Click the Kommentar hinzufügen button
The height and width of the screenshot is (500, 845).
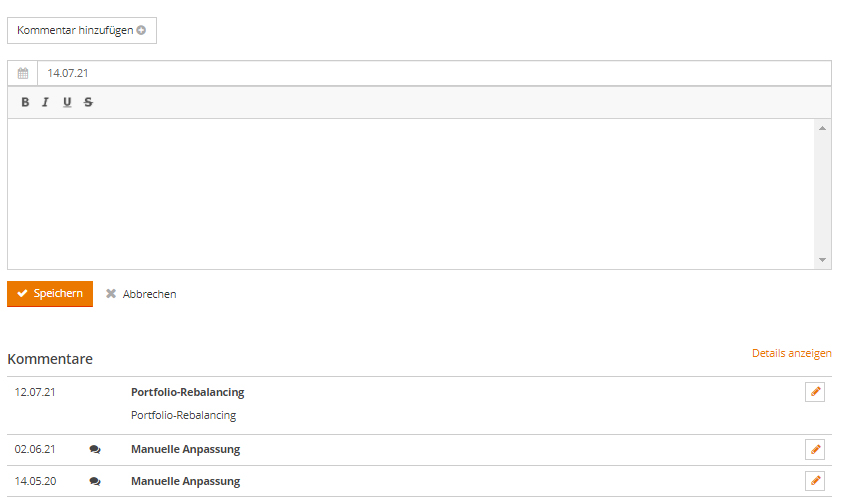tap(82, 30)
